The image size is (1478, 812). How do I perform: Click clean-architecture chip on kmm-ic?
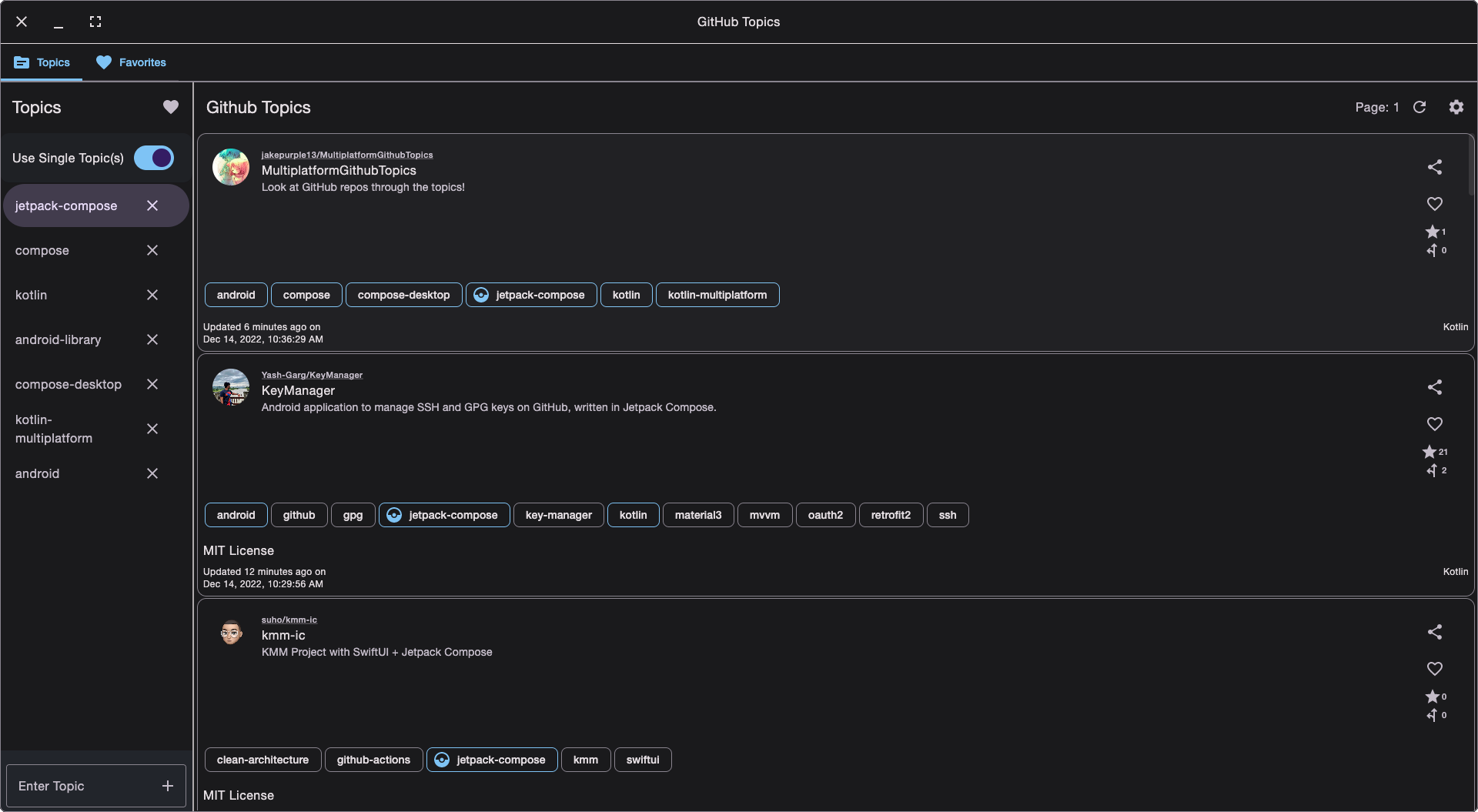[262, 760]
